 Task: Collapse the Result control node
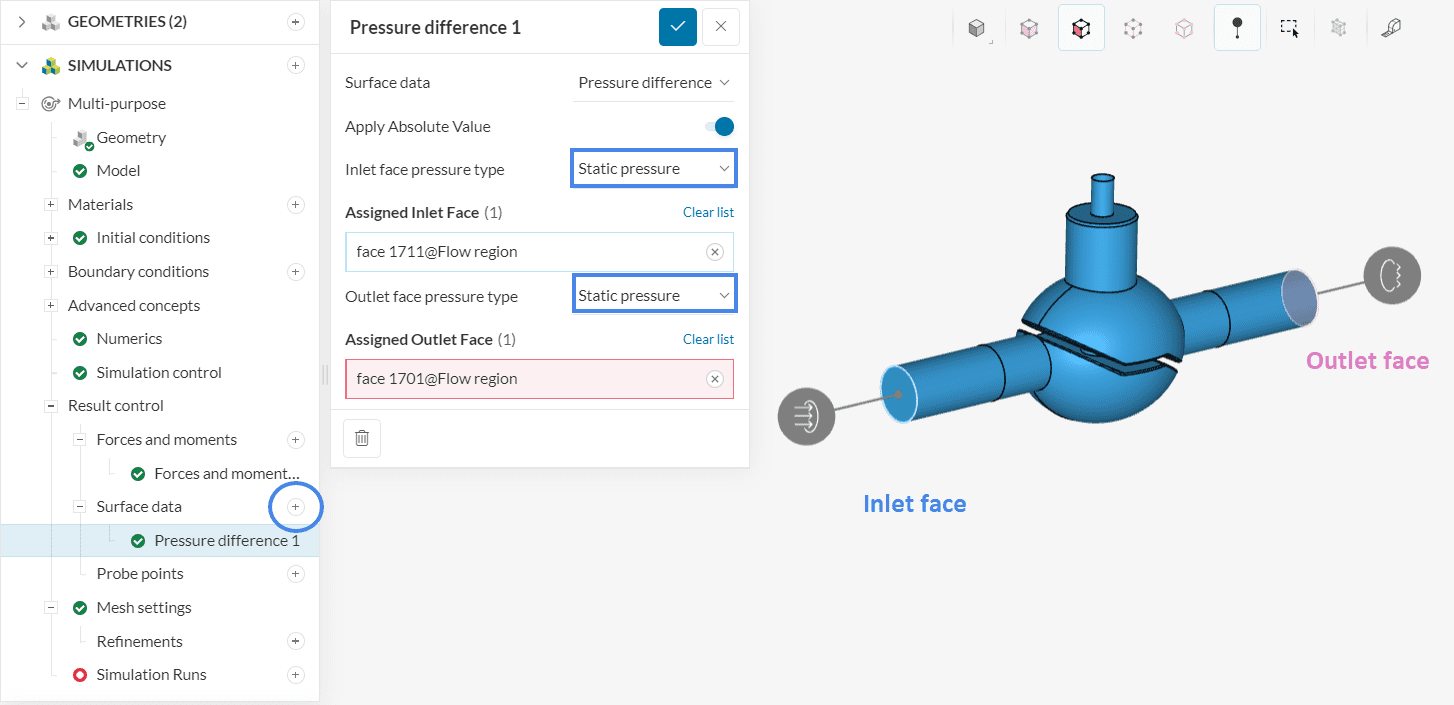point(50,406)
